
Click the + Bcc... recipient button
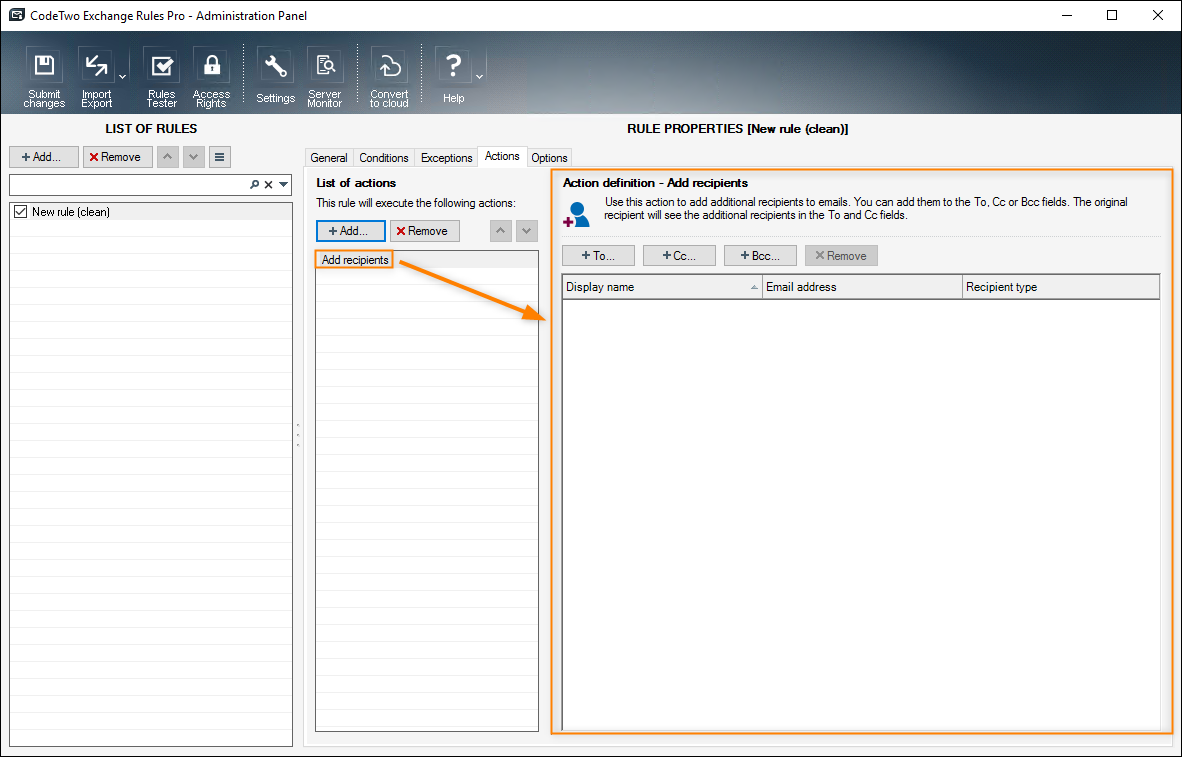click(761, 256)
